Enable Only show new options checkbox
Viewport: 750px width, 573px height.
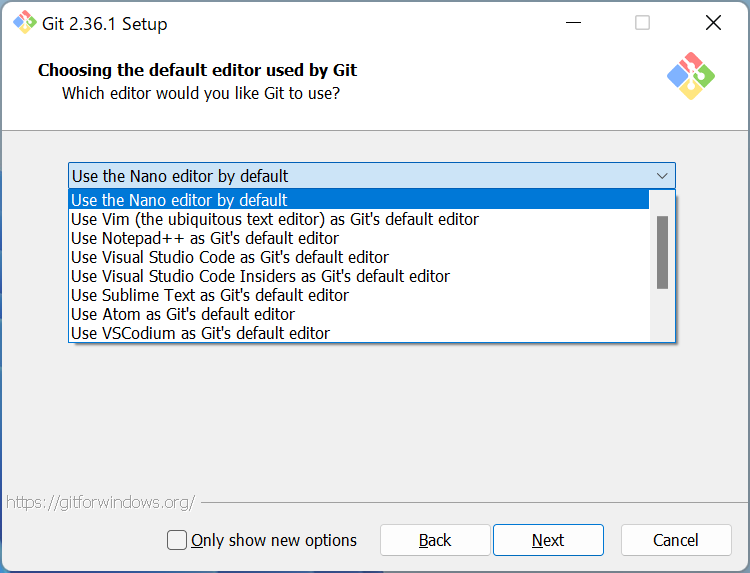coord(176,540)
